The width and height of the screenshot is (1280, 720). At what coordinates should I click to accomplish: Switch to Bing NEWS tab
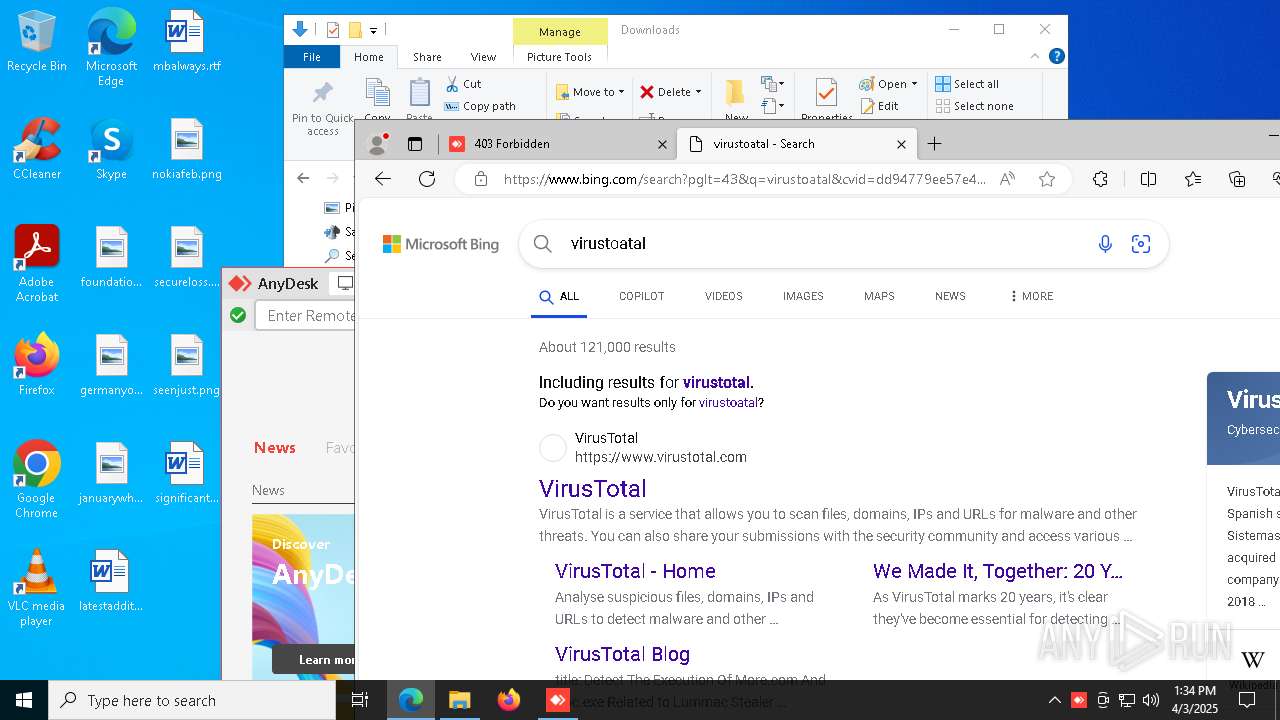point(950,296)
